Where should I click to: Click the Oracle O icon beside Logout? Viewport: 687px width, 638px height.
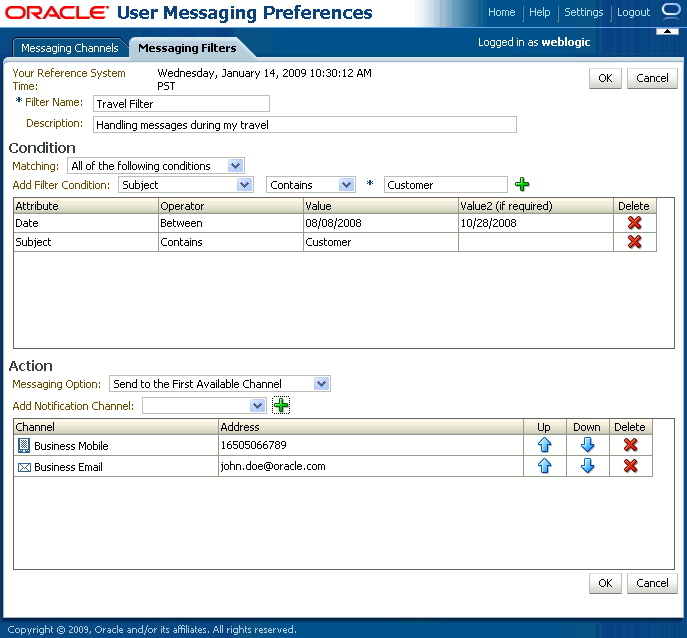coord(671,11)
